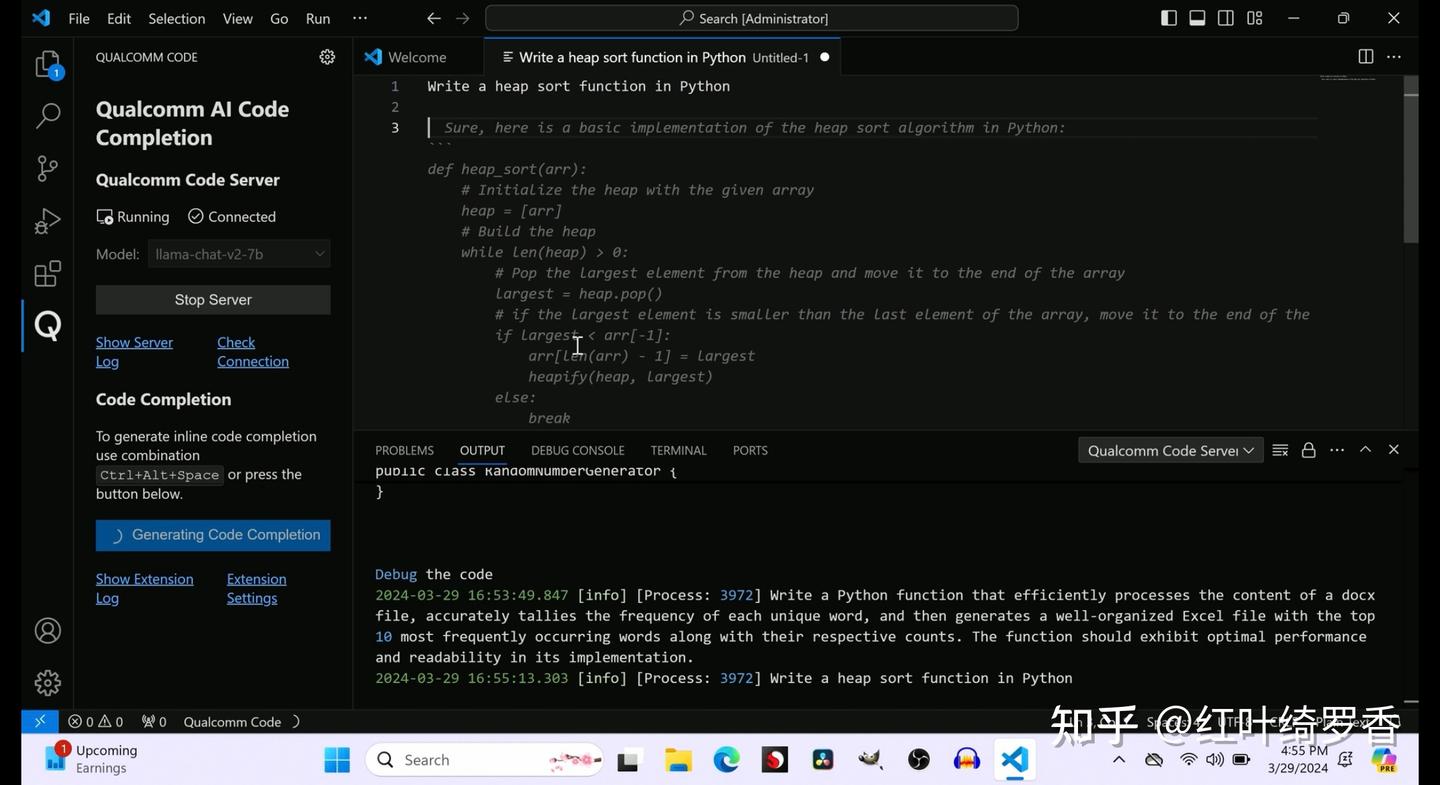The image size is (1440, 785).
Task: Split the editor to the right
Action: tap(1365, 57)
